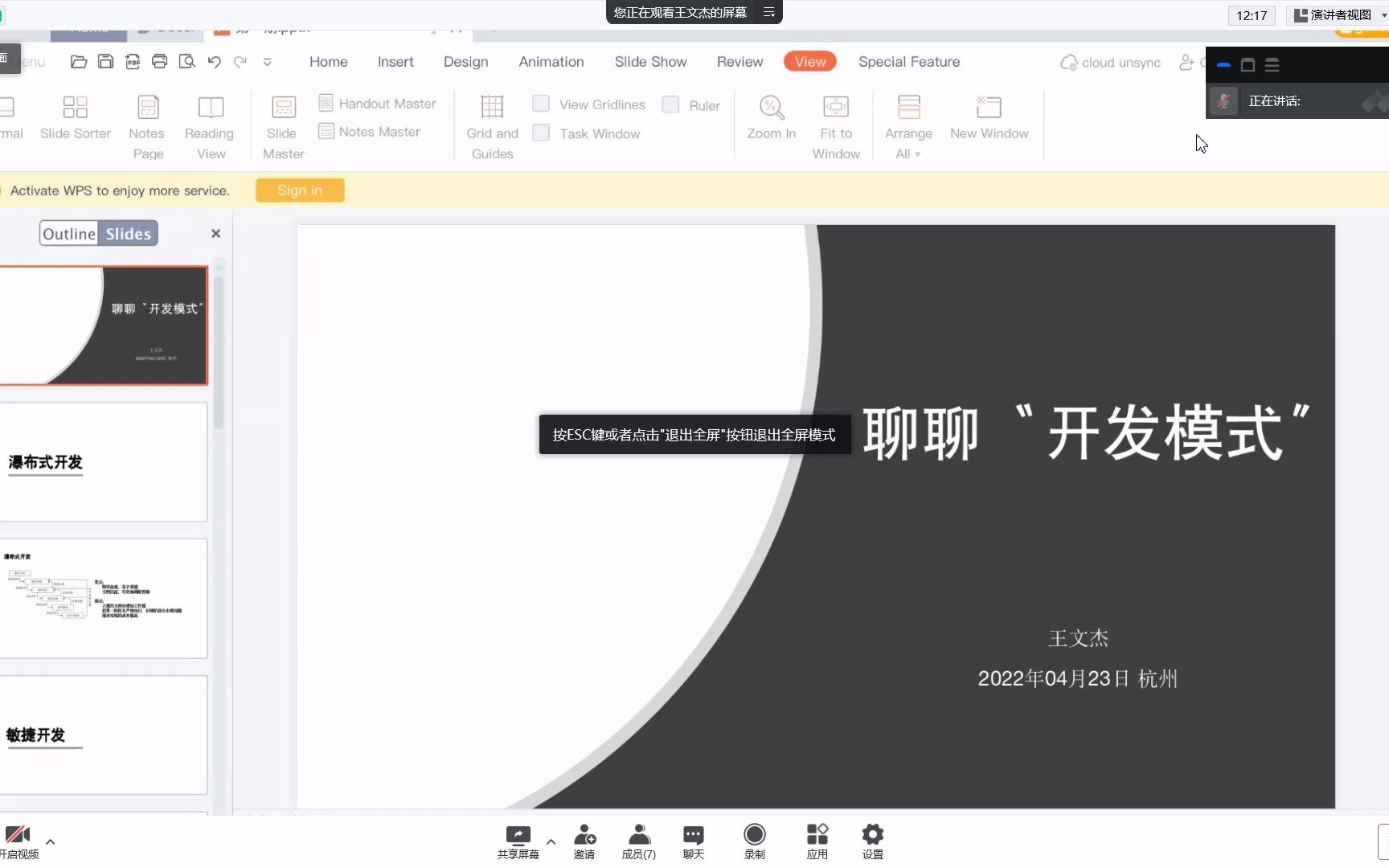The height and width of the screenshot is (868, 1389).
Task: Open the Special Feature tab
Action: tap(909, 62)
